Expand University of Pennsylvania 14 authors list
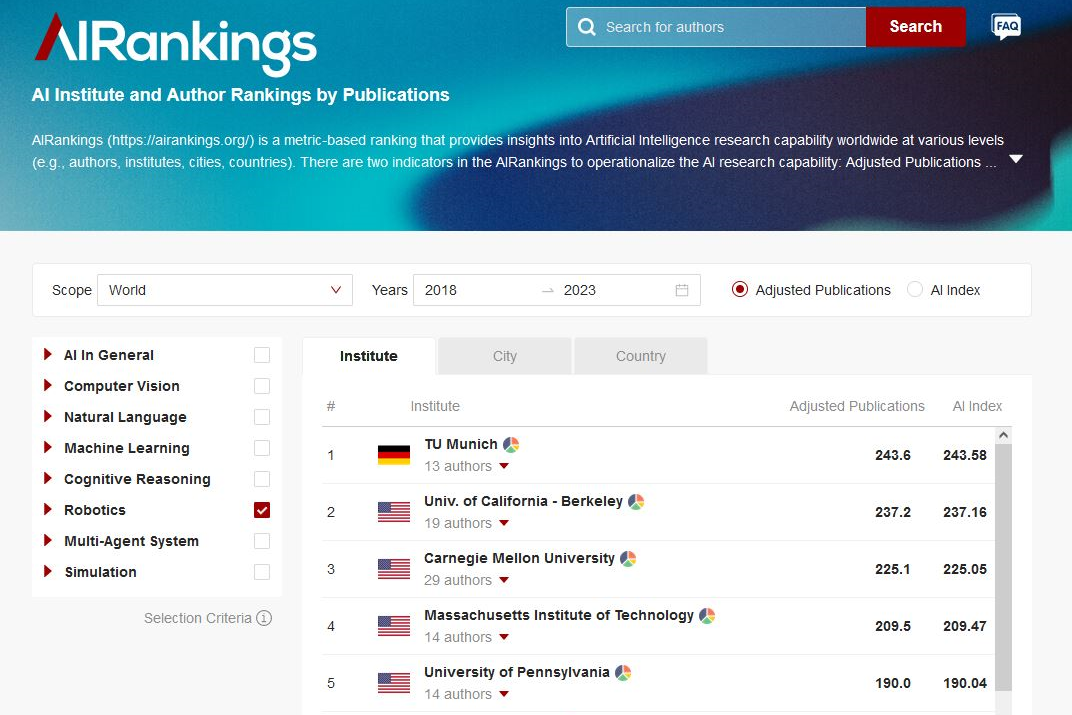The height and width of the screenshot is (715, 1072). click(504, 694)
